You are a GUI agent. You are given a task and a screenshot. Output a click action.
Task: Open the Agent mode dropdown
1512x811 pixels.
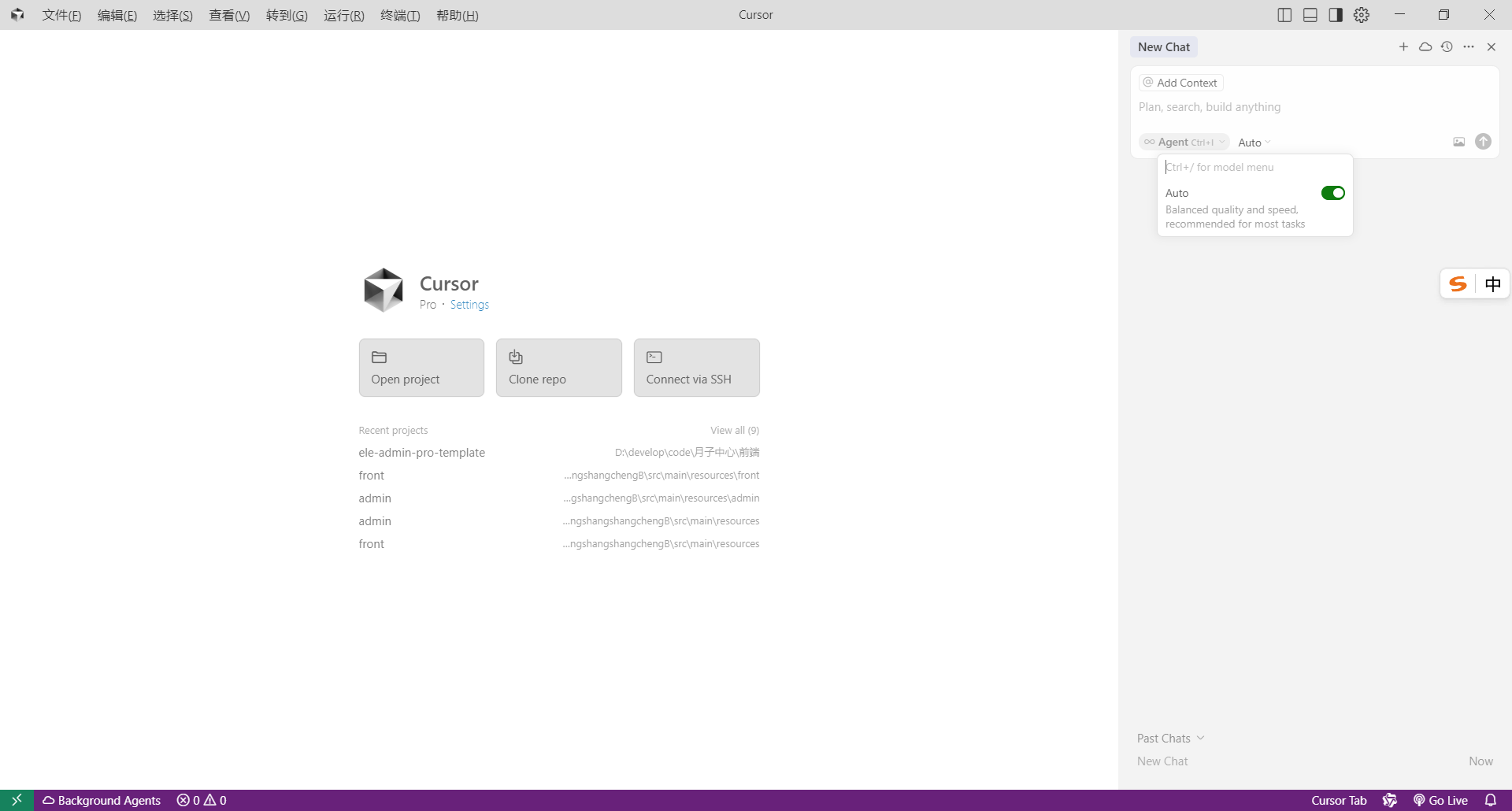(1184, 143)
